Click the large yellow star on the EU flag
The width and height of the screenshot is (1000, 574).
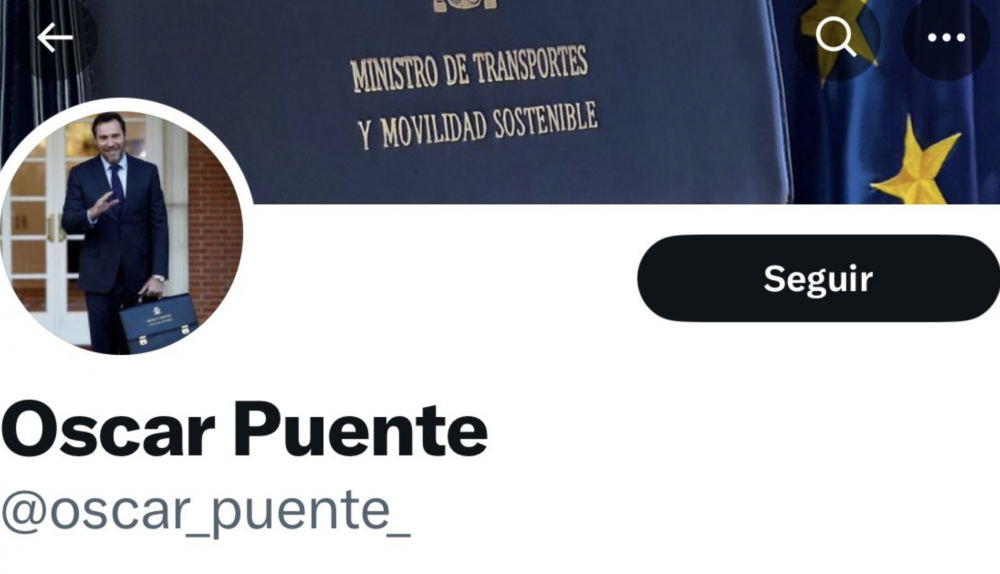918,165
